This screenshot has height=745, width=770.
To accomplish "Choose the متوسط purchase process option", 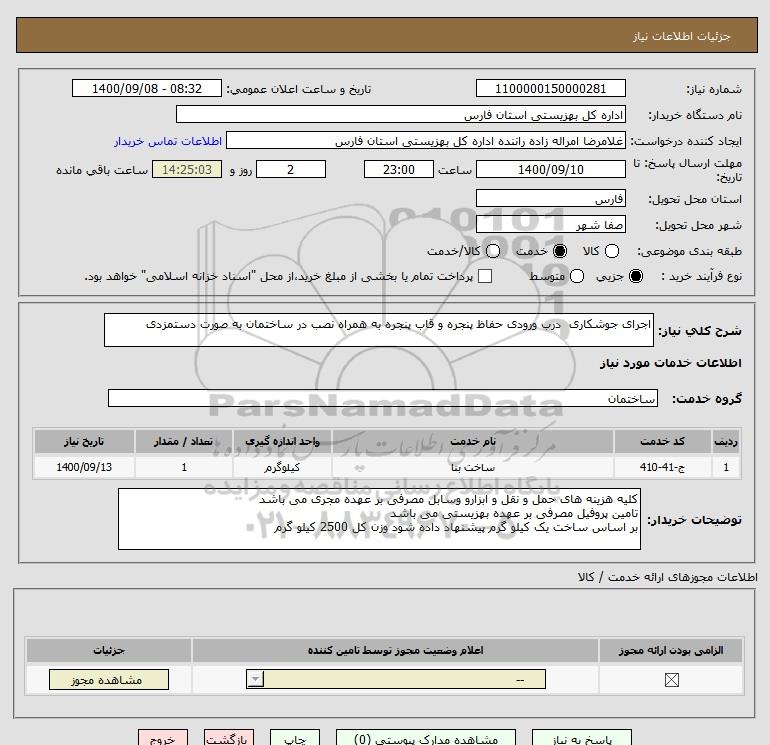I will pos(577,276).
